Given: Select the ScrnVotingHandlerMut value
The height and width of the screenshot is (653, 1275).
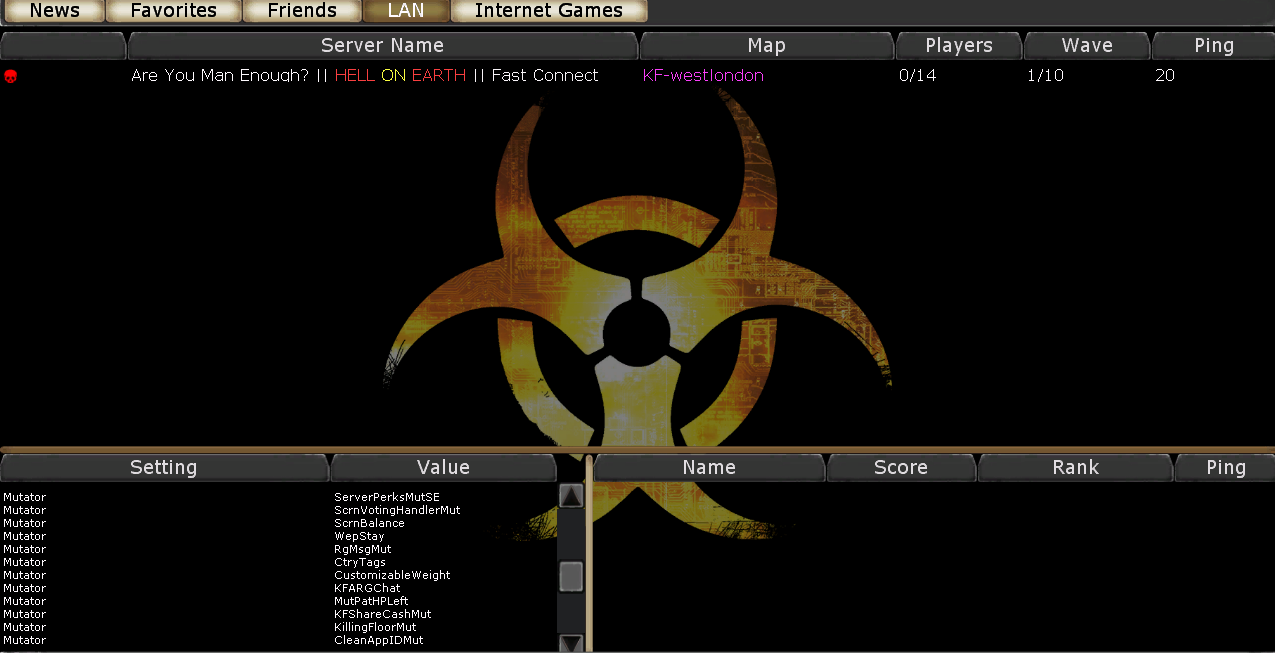Looking at the screenshot, I should coord(397,510).
